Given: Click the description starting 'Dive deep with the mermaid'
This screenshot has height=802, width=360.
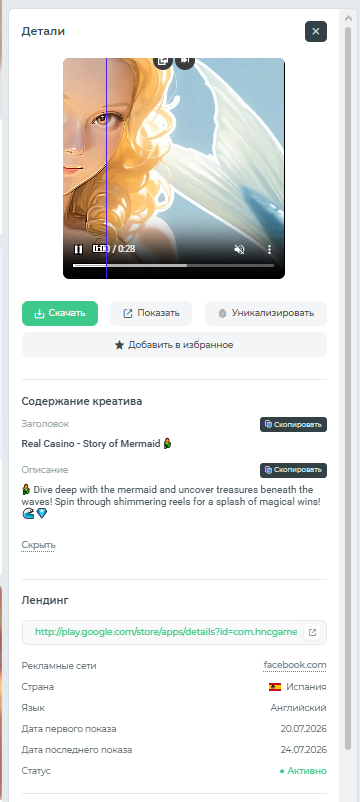Looking at the screenshot, I should [171, 502].
